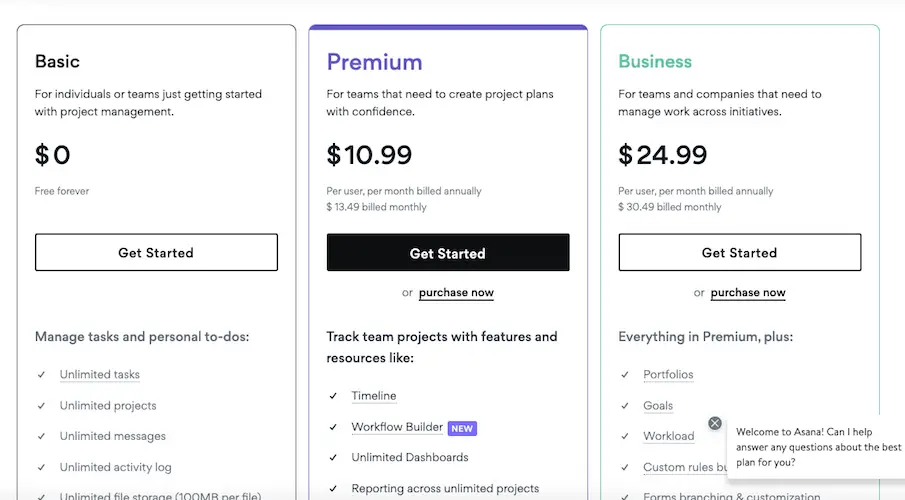
Task: Open the Portfolios feature link
Action: [668, 375]
